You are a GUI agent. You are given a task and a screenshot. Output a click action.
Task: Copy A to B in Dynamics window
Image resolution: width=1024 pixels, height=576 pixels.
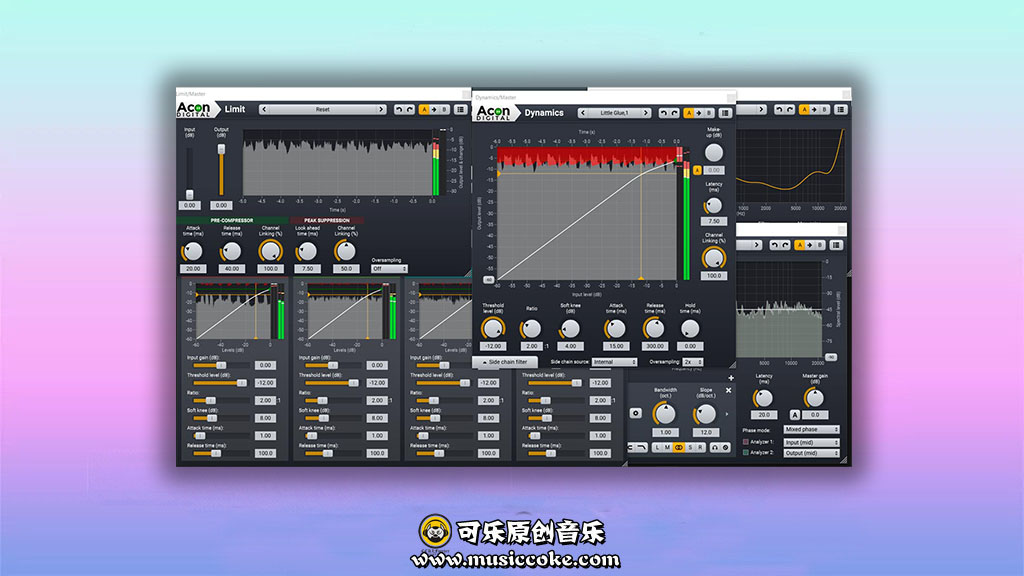(699, 113)
